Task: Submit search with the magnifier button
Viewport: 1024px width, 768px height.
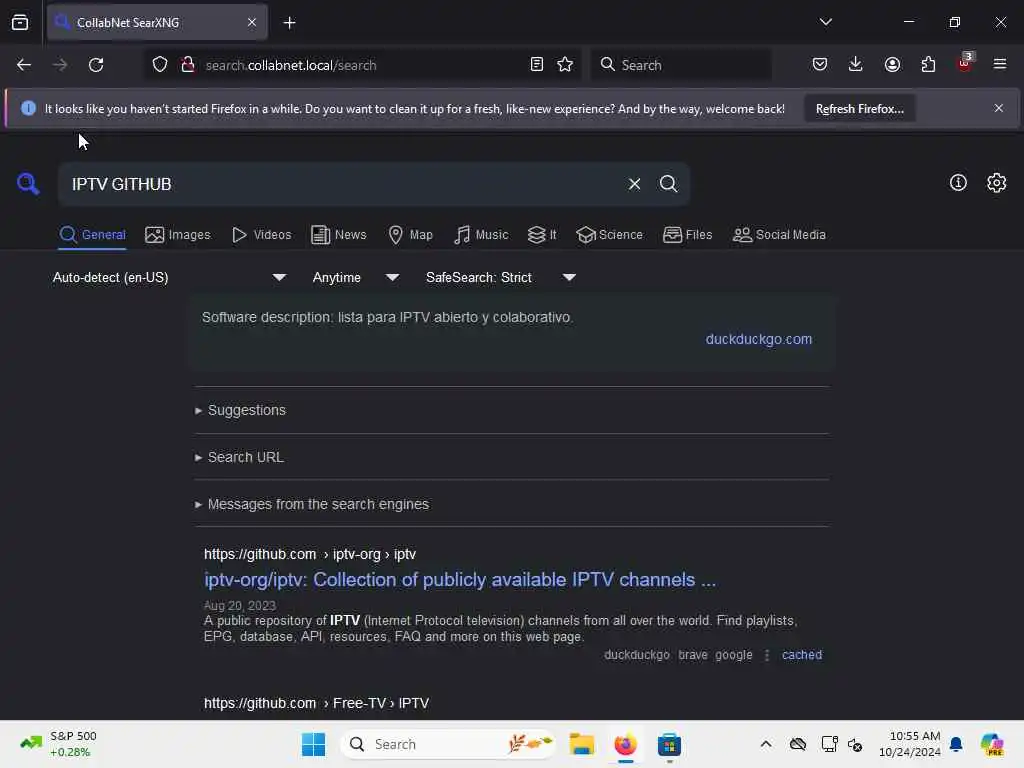Action: [668, 184]
